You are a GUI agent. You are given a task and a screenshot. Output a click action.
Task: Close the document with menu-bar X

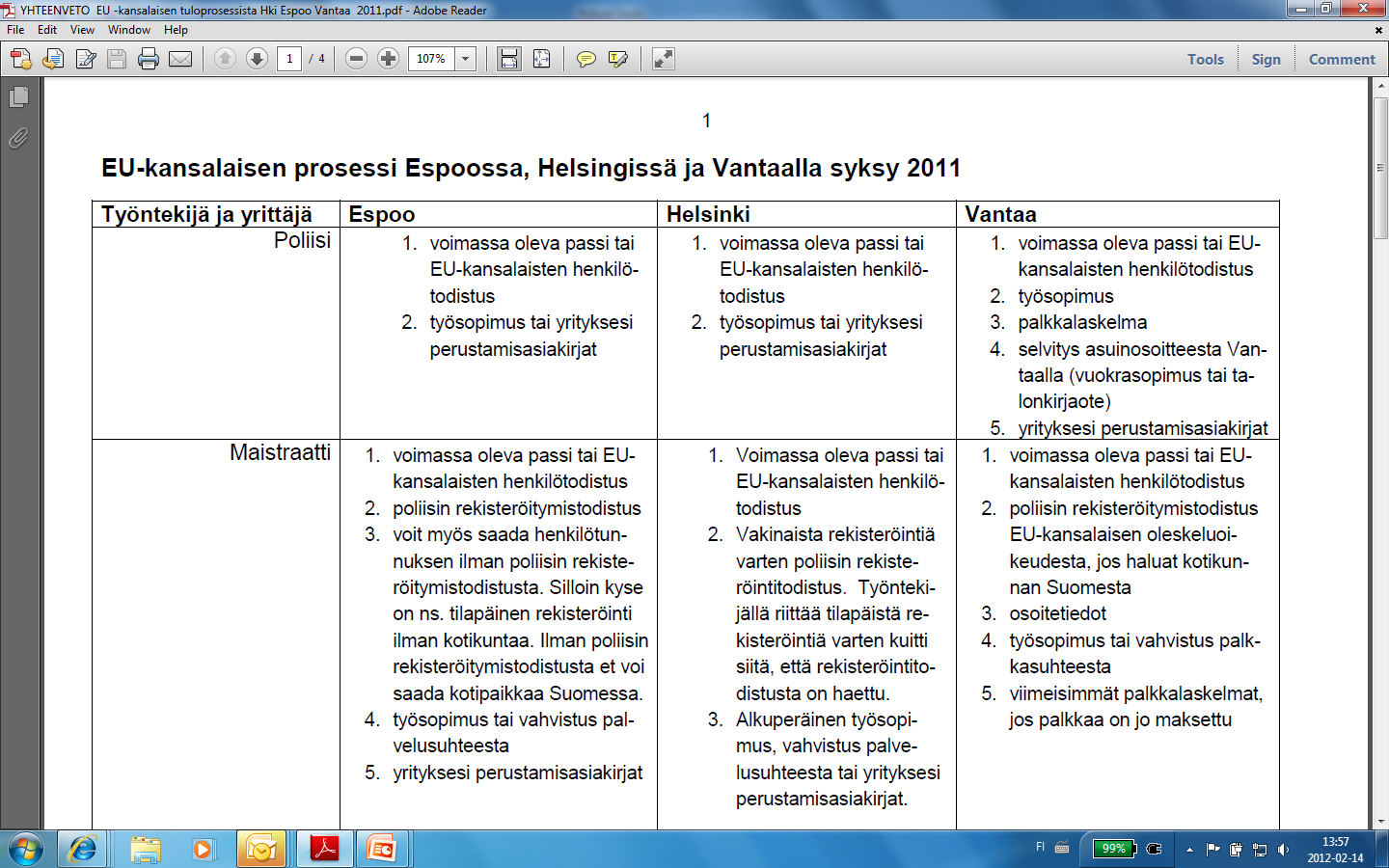(x=1378, y=30)
